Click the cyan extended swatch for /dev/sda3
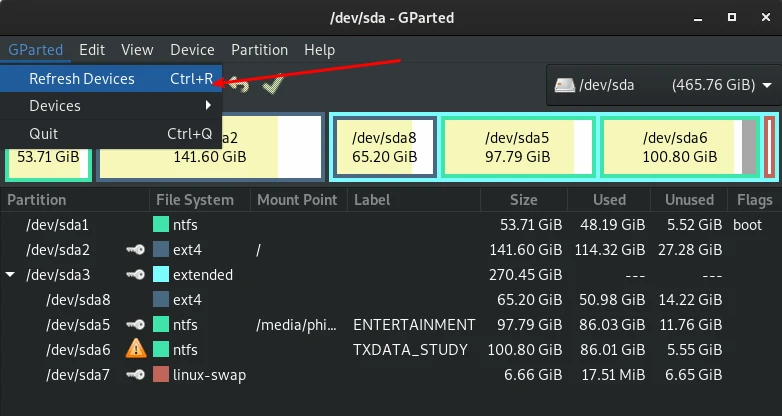This screenshot has width=782, height=416. (161, 274)
